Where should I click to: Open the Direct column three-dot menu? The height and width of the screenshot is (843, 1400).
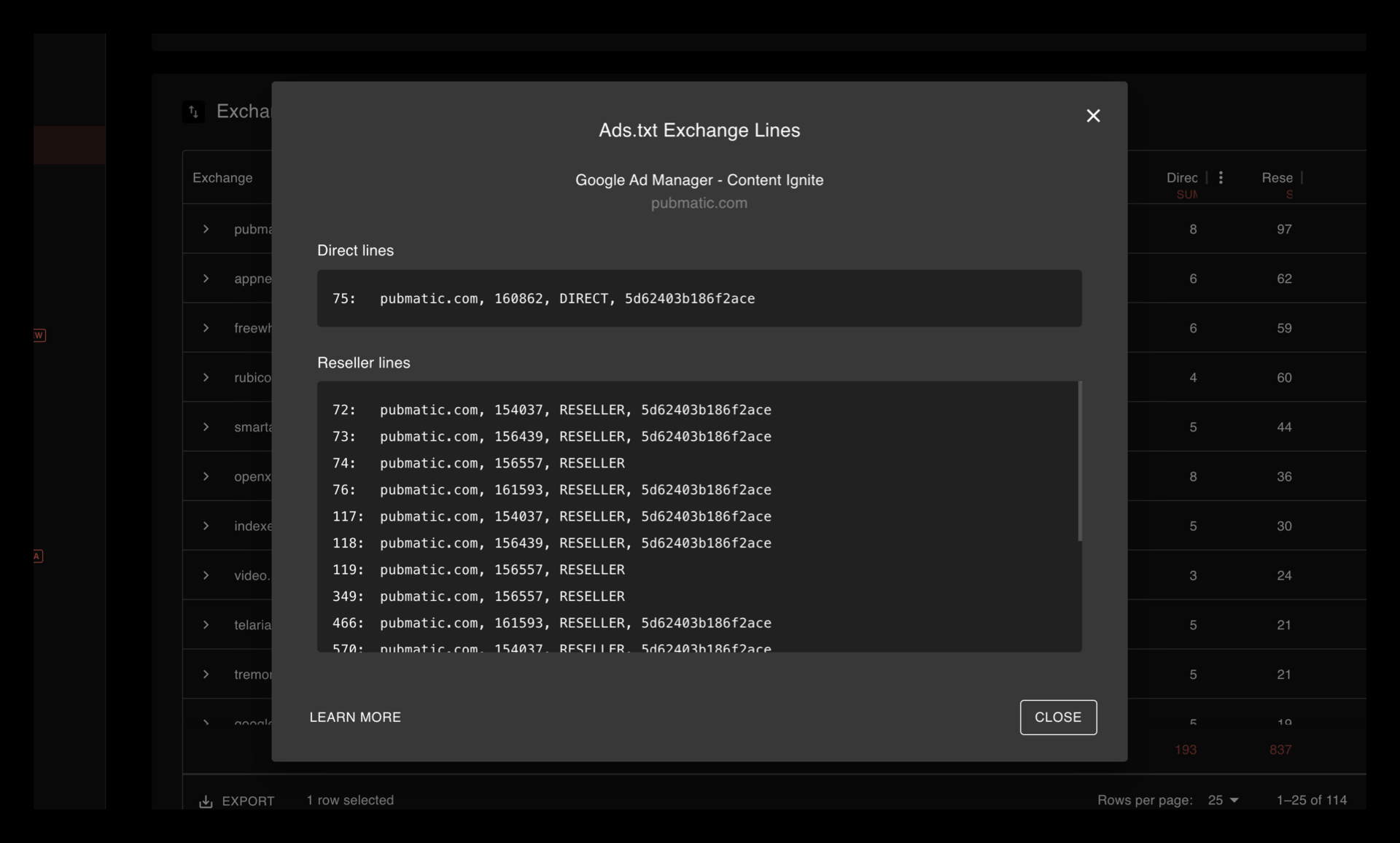[1220, 177]
